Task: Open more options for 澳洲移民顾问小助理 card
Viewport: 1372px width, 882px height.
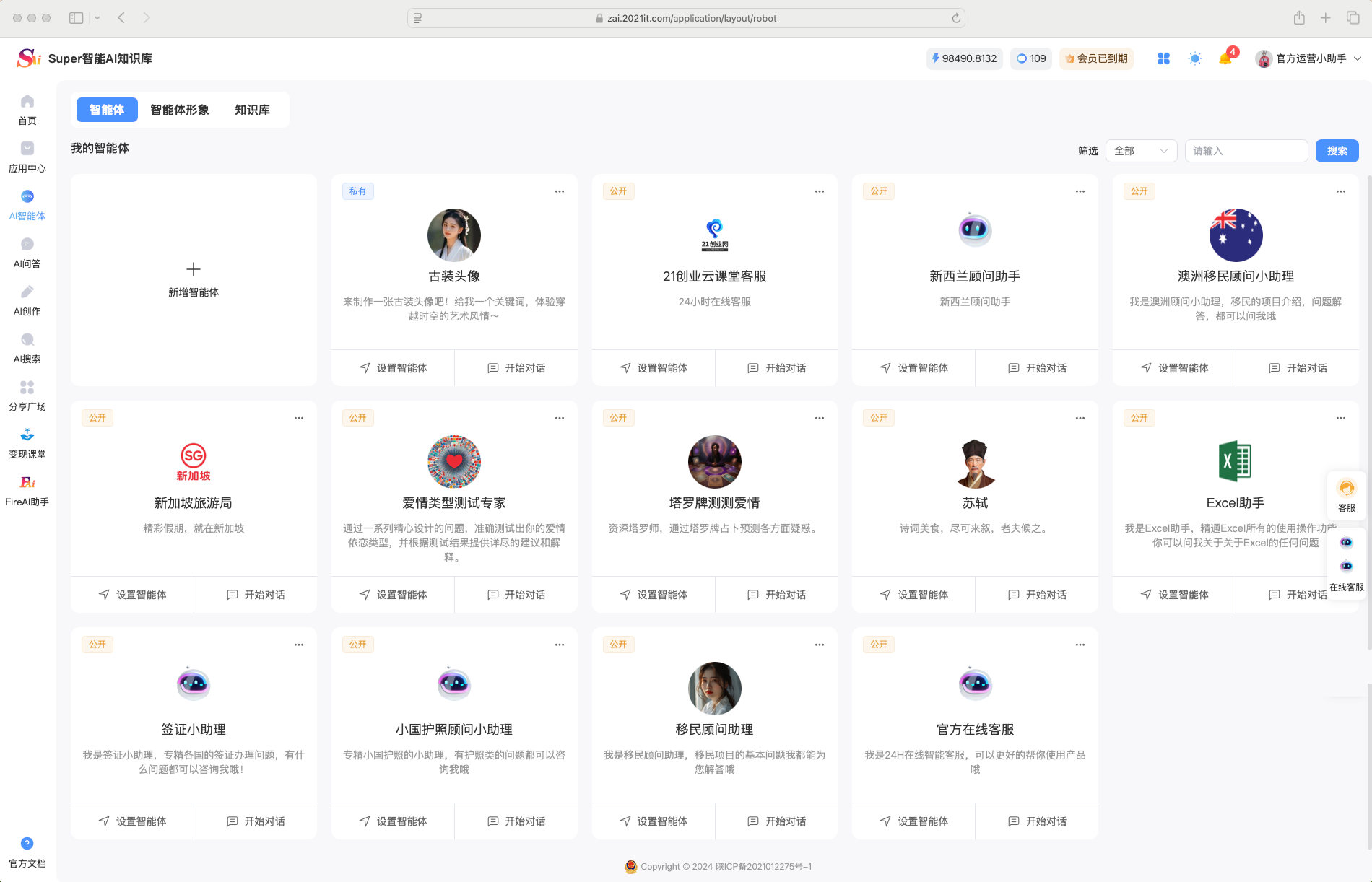Action: pos(1341,191)
